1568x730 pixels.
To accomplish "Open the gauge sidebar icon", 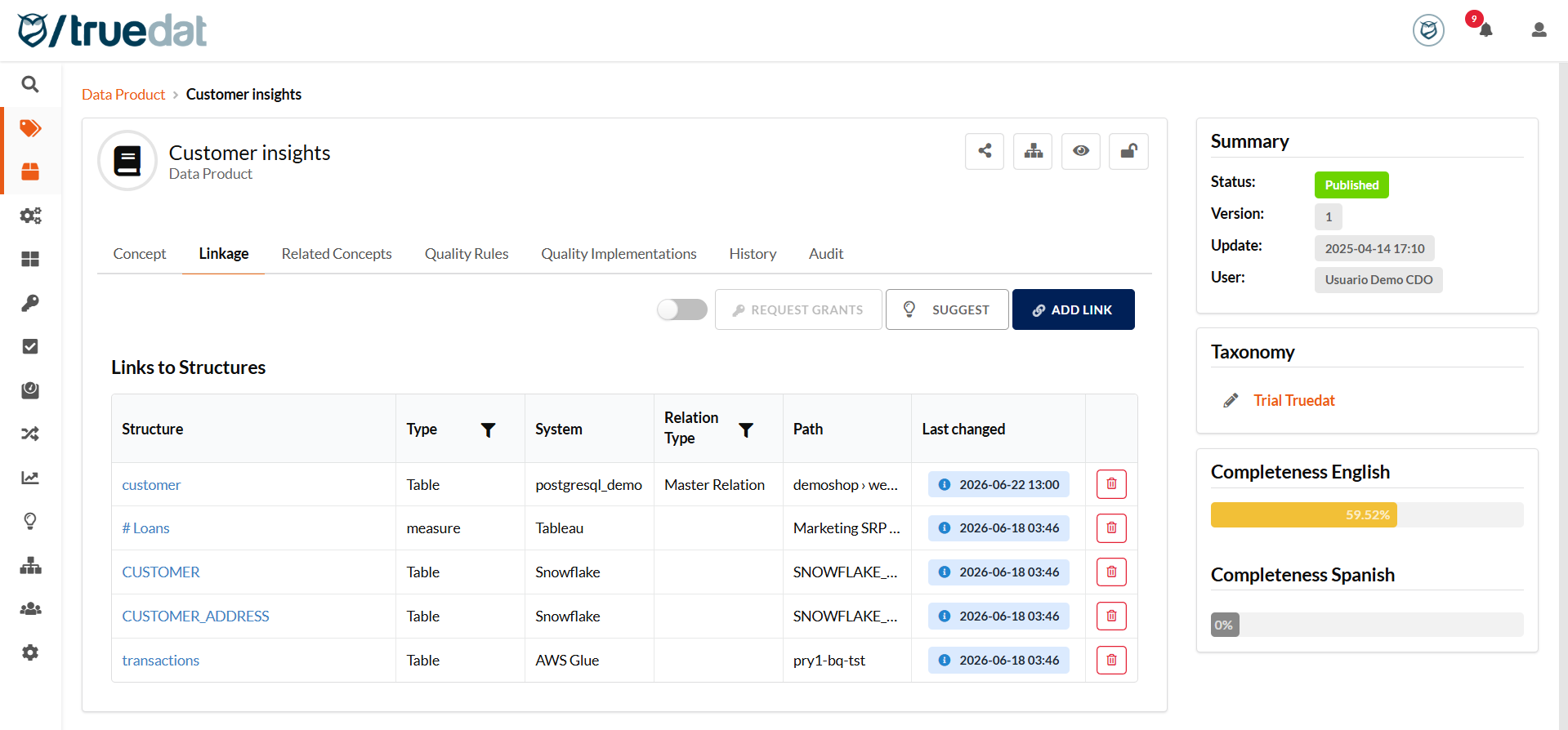I will [30, 390].
